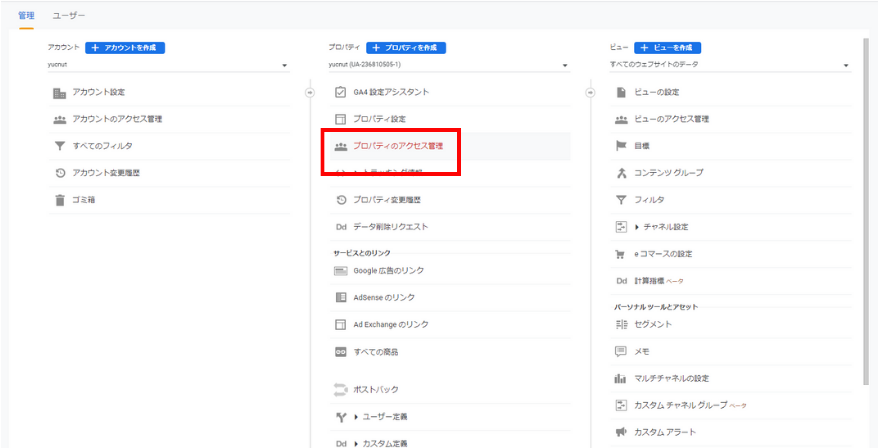Click the プロパティ設定 layout icon
The width and height of the screenshot is (878, 448).
pyautogui.click(x=340, y=119)
